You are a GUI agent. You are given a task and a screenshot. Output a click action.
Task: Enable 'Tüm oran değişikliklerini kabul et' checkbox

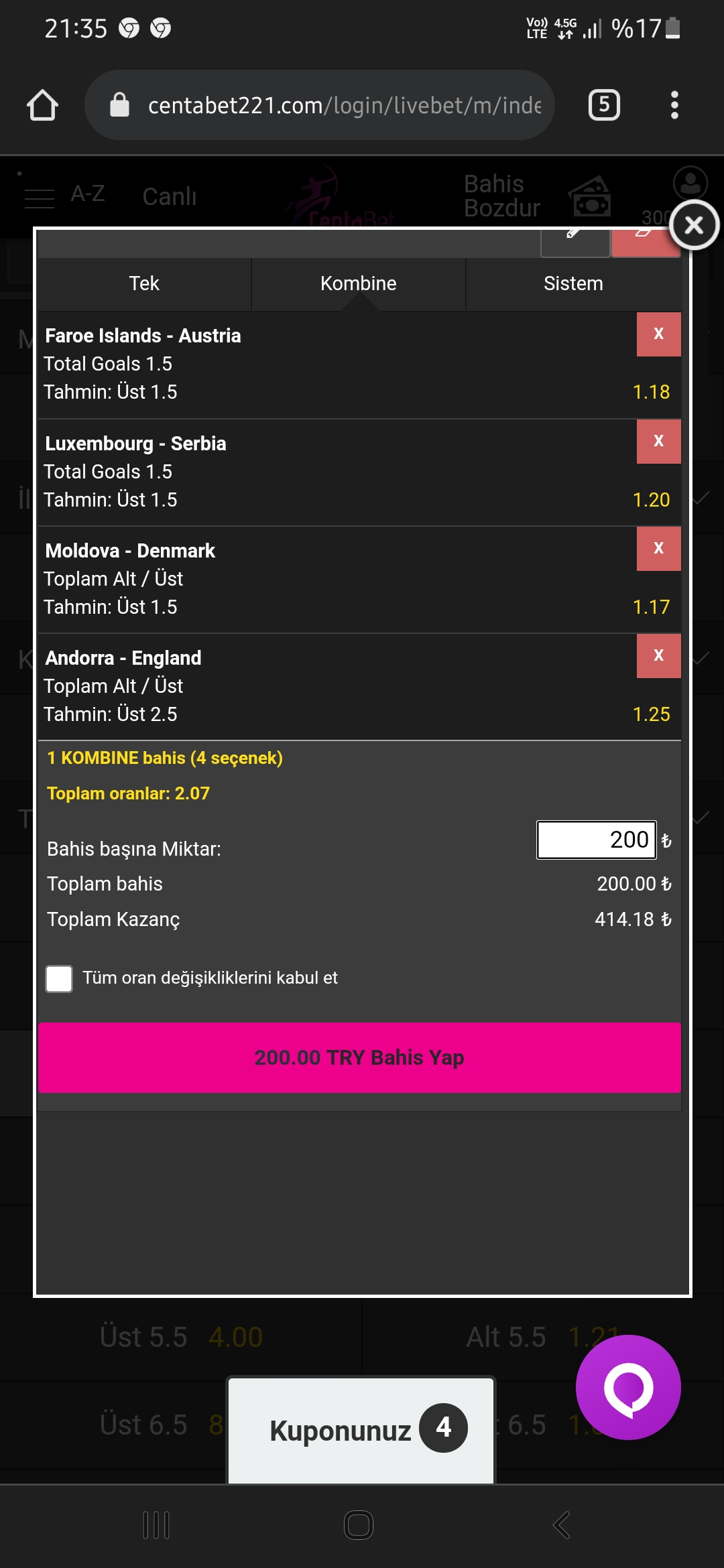(x=59, y=978)
